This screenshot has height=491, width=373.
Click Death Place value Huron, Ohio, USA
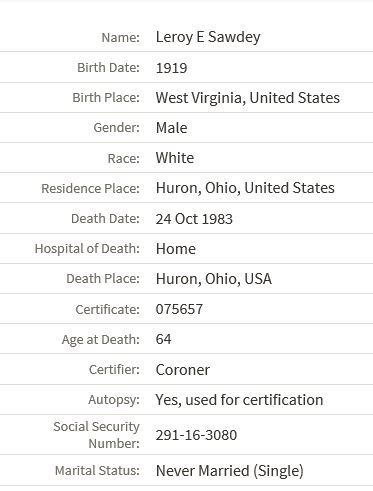point(214,279)
